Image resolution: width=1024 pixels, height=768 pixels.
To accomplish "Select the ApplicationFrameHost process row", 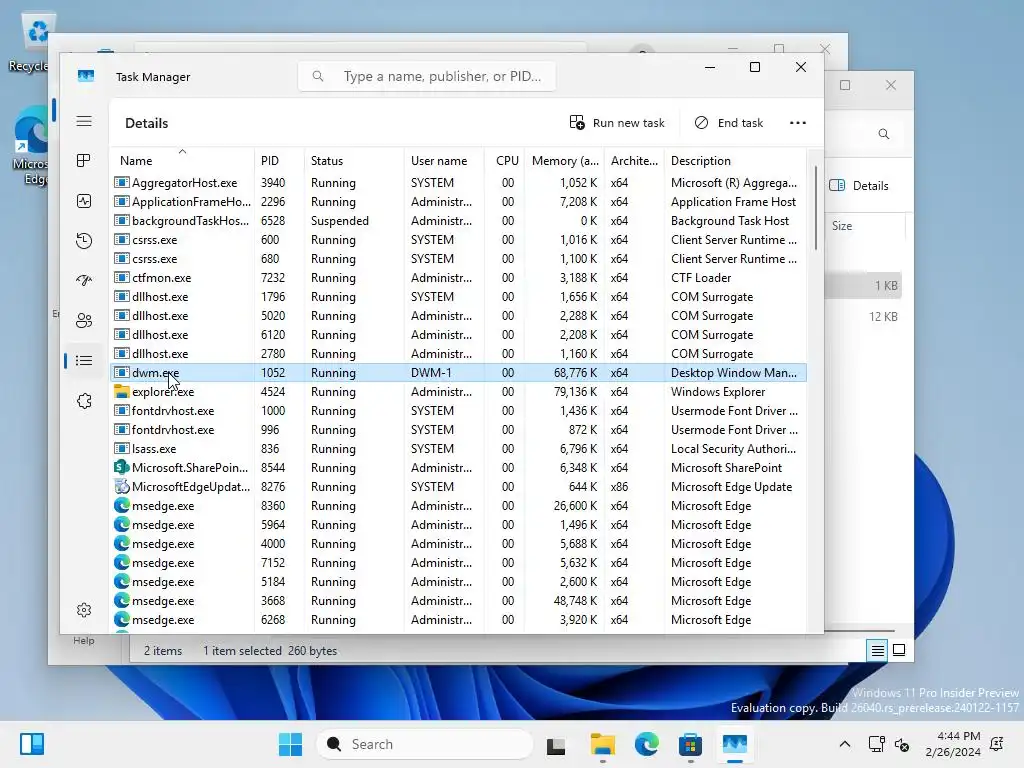I will pyautogui.click(x=458, y=202).
